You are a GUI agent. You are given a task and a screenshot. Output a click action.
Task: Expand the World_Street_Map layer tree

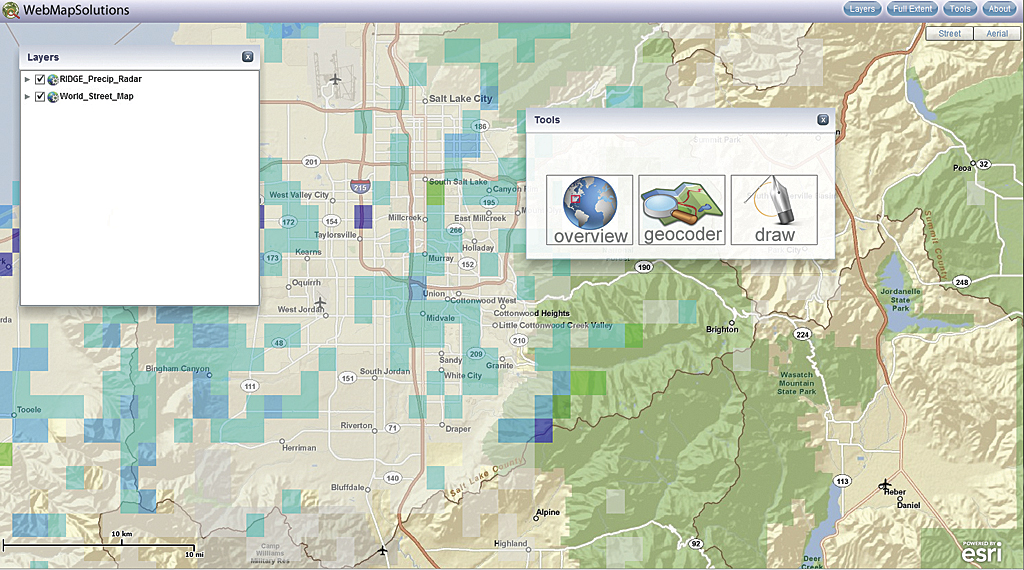[27, 97]
